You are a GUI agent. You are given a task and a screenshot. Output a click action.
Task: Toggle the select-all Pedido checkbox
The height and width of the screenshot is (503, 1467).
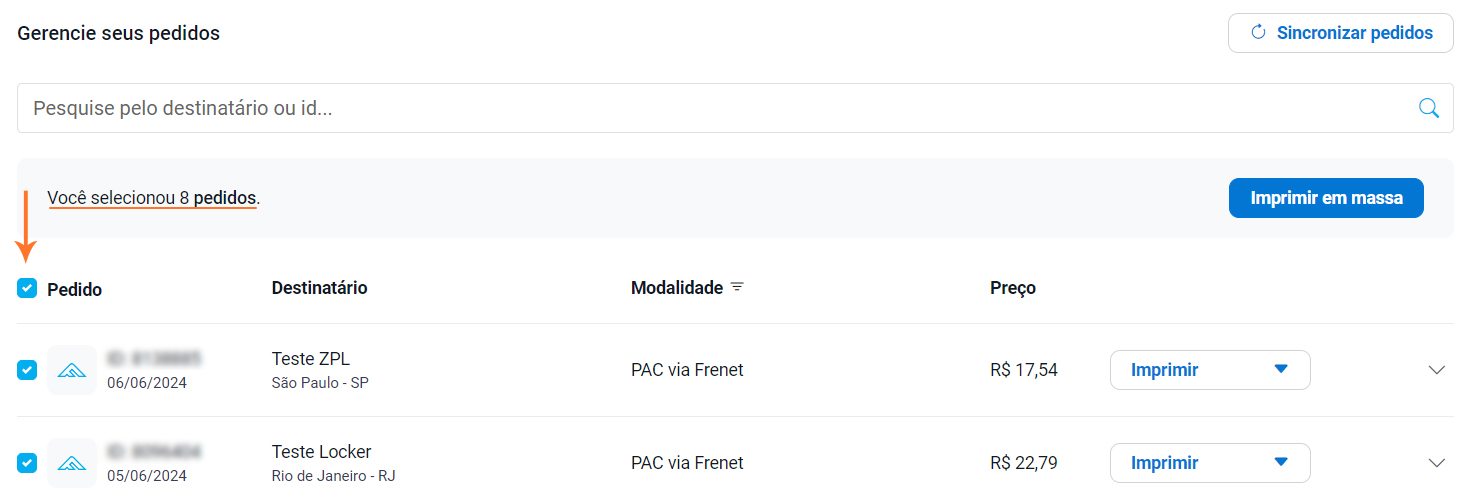(x=27, y=289)
